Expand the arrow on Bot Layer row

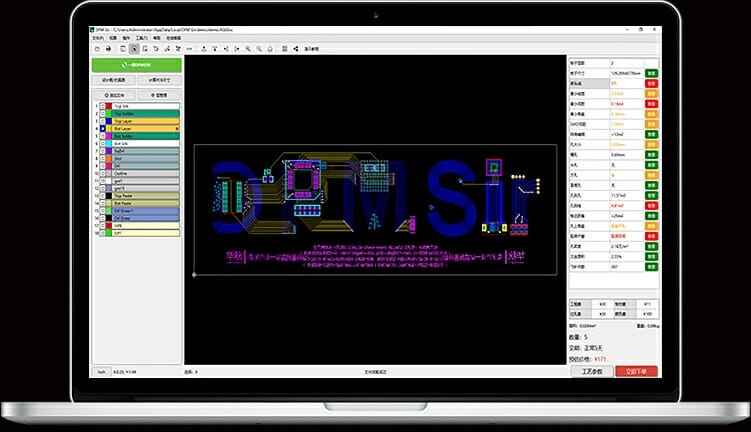pos(177,128)
